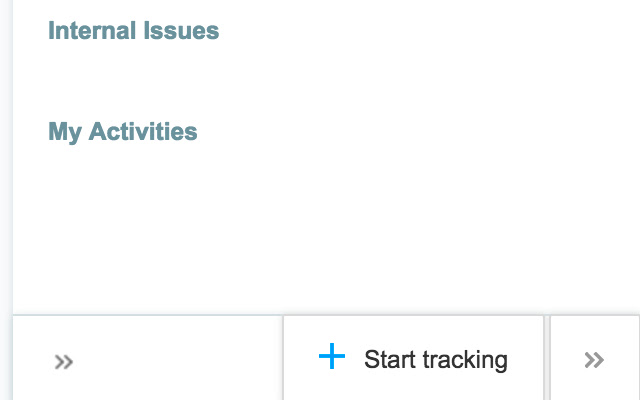
Task: Click the right double-chevron icon
Action: click(x=594, y=360)
